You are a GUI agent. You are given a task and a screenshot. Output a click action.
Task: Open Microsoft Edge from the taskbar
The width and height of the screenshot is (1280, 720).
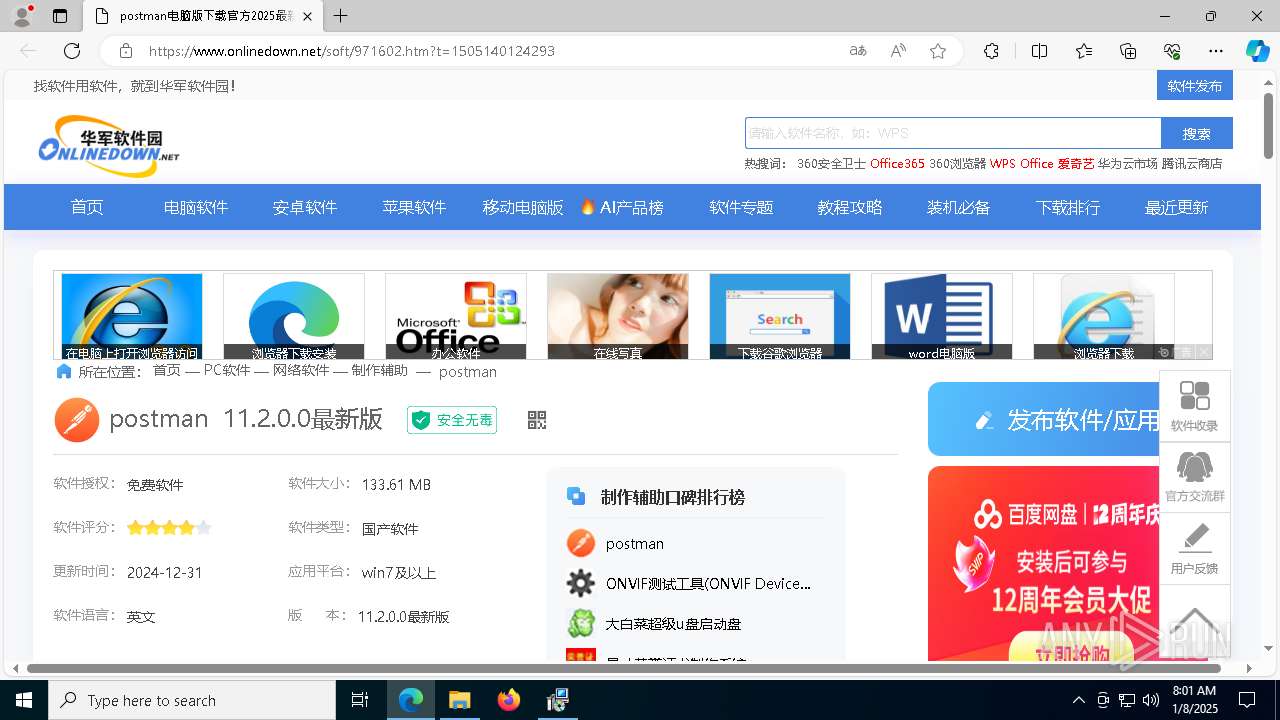point(411,700)
